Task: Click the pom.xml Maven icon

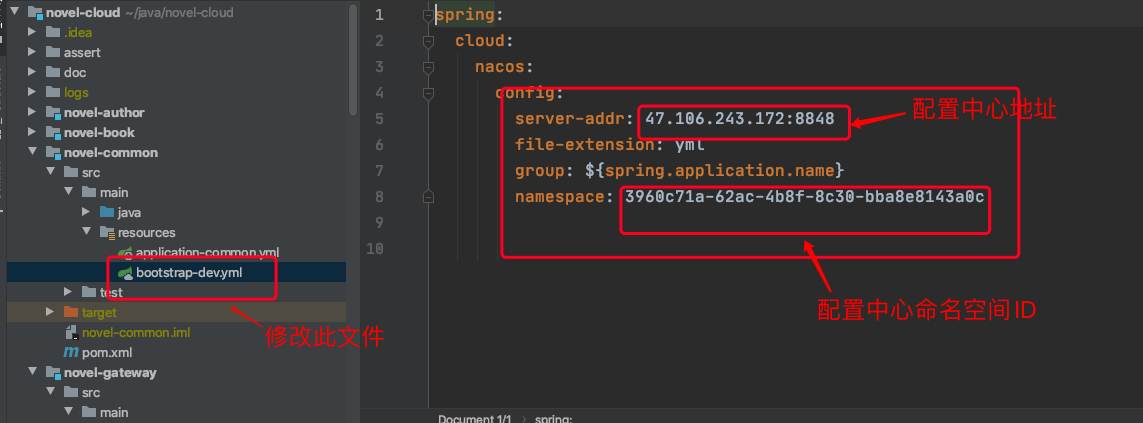Action: click(71, 352)
